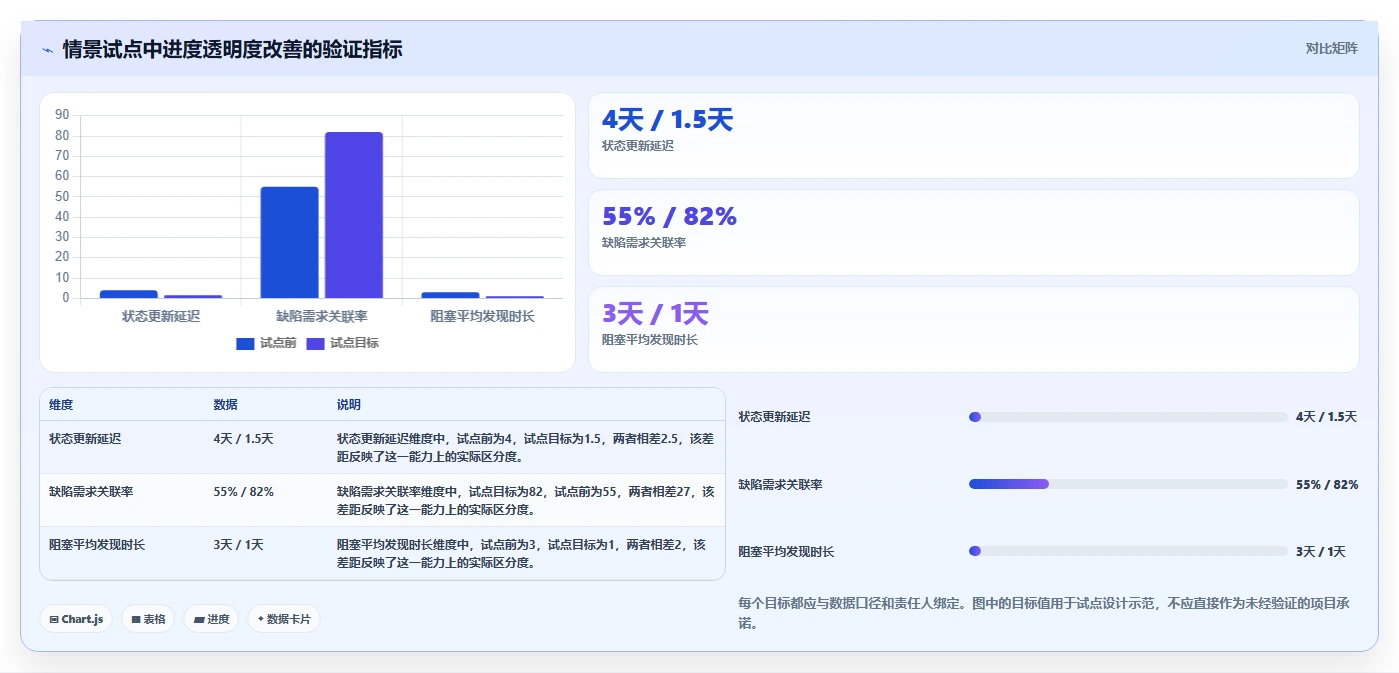The image size is (1399, 673).
Task: Open the 3天 / 1天 large card value
Action: click(655, 314)
